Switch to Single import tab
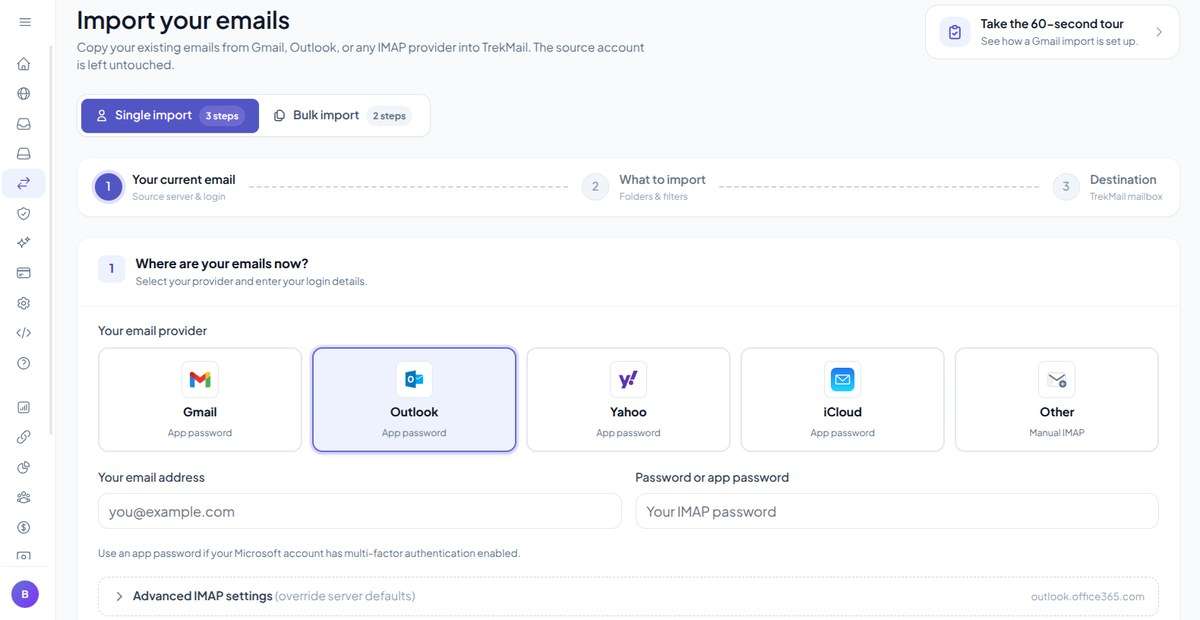1200x620 pixels. [170, 115]
